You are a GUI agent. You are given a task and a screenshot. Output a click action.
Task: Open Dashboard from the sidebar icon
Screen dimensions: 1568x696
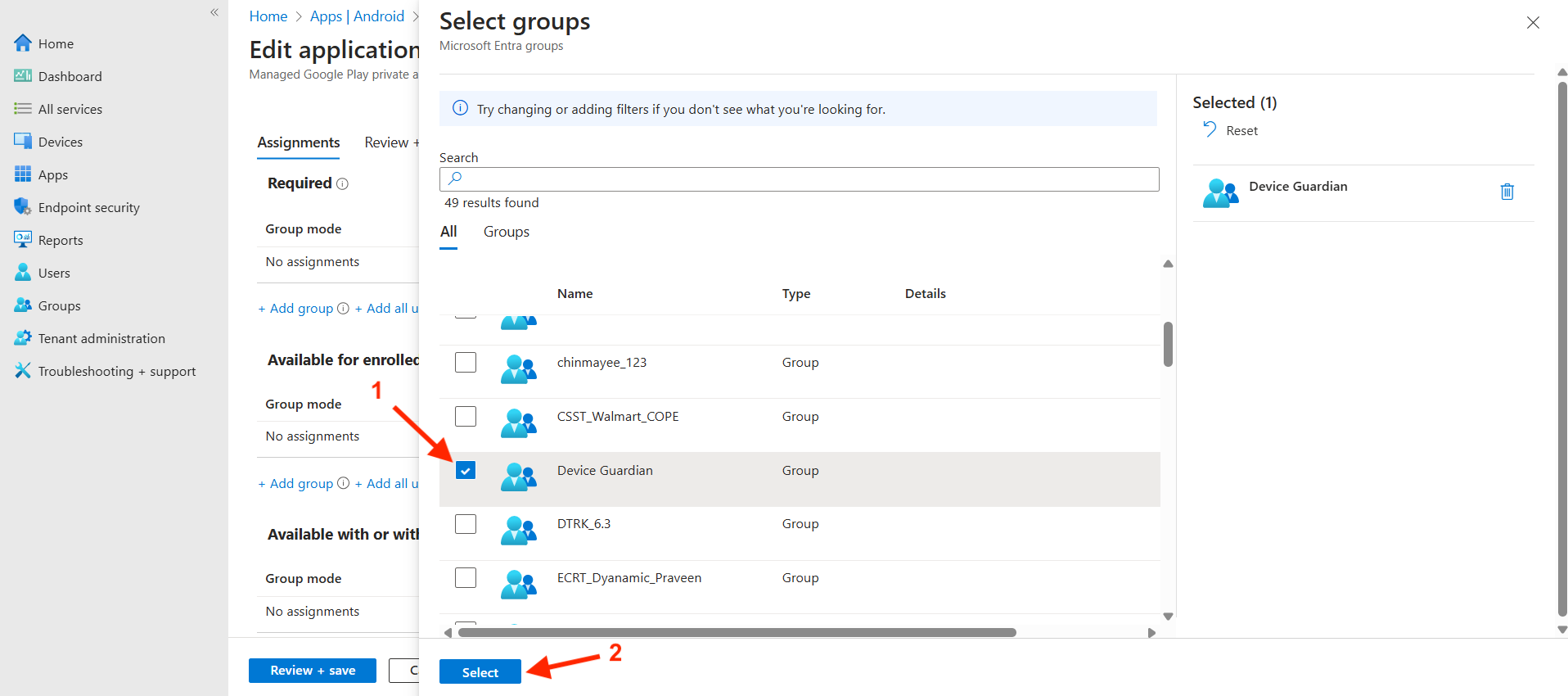pyautogui.click(x=23, y=76)
